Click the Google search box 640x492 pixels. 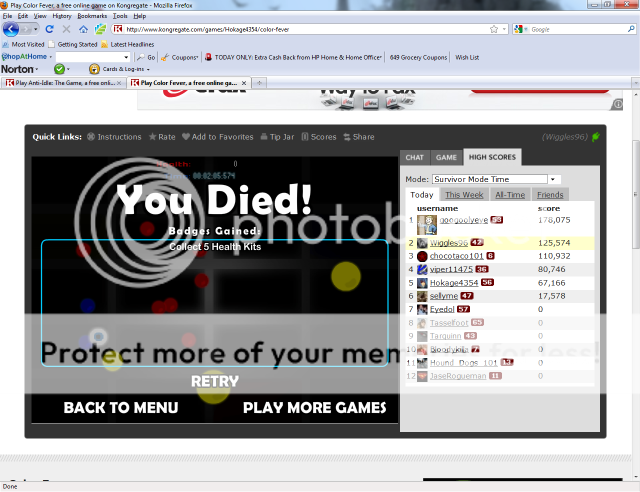pos(578,29)
